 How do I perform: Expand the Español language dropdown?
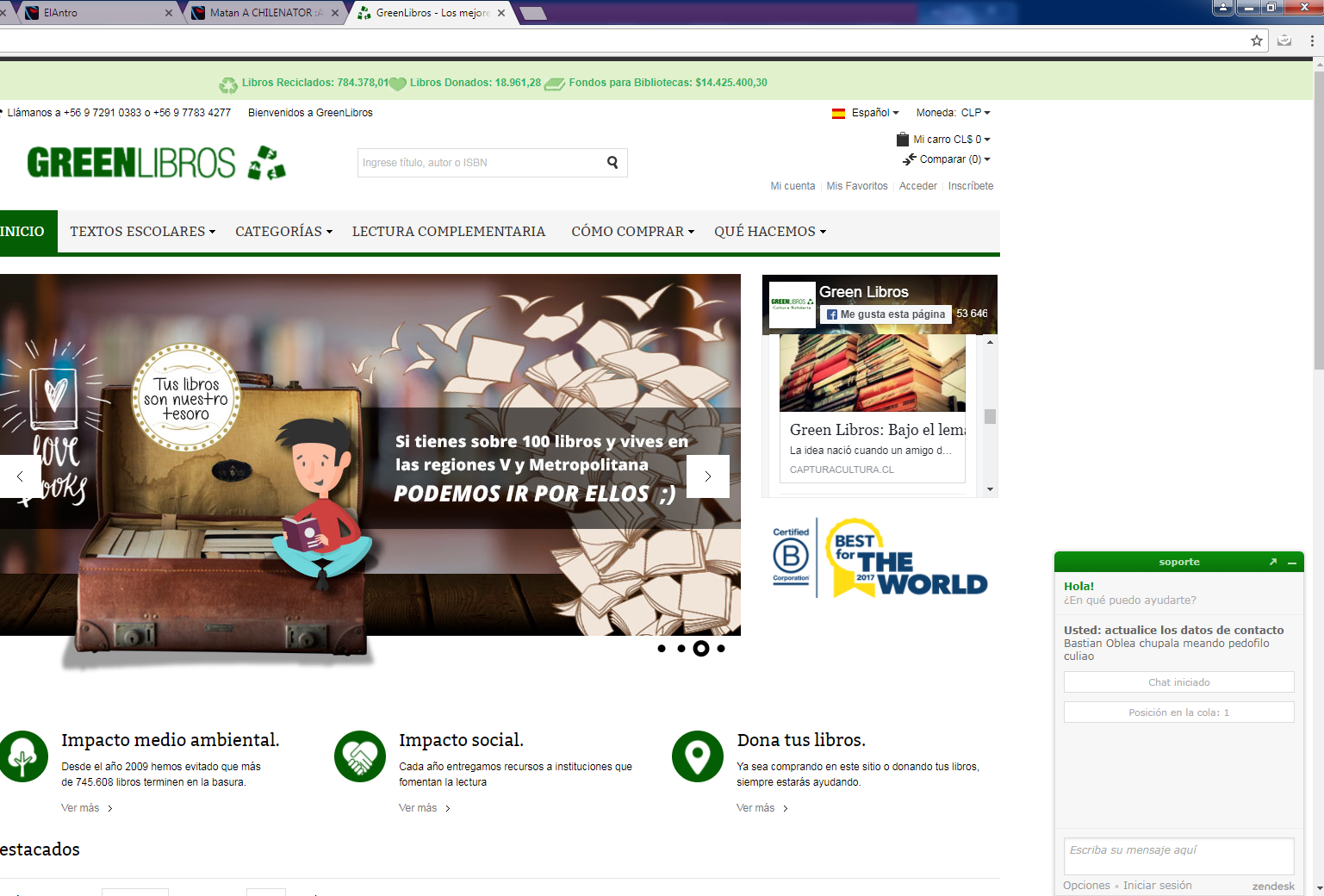coord(875,113)
